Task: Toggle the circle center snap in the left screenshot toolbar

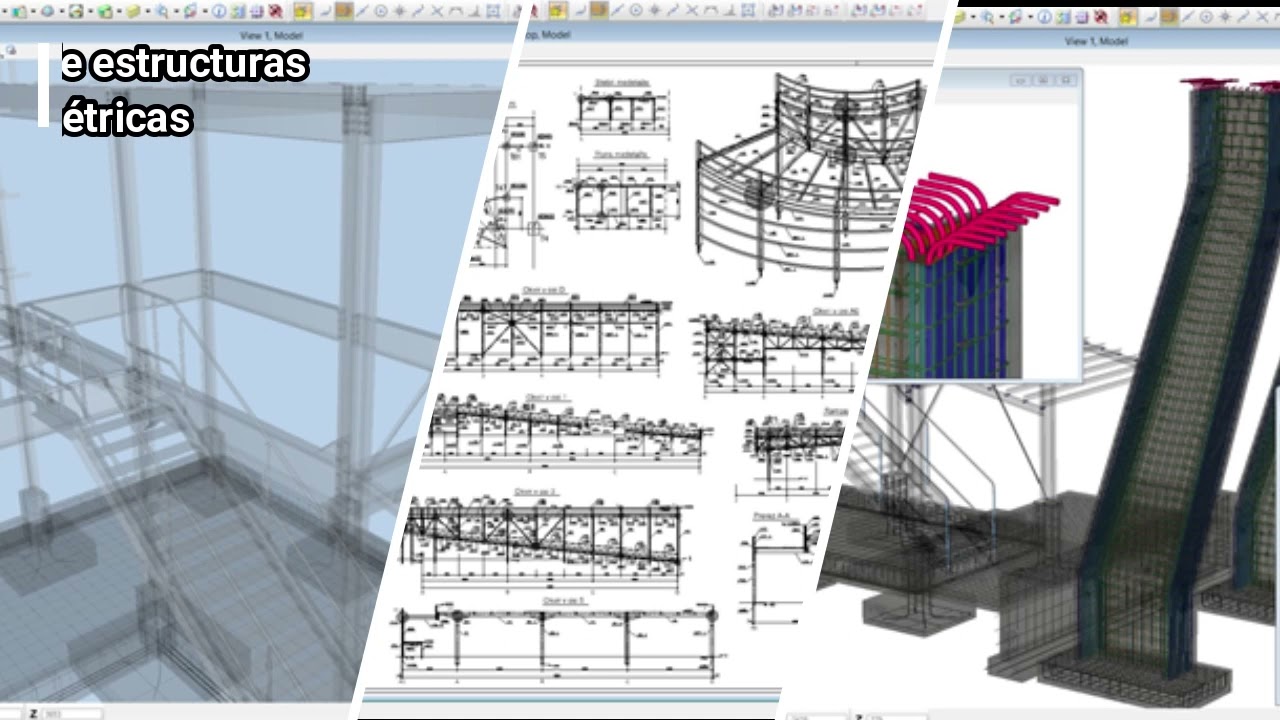Action: click(x=381, y=11)
